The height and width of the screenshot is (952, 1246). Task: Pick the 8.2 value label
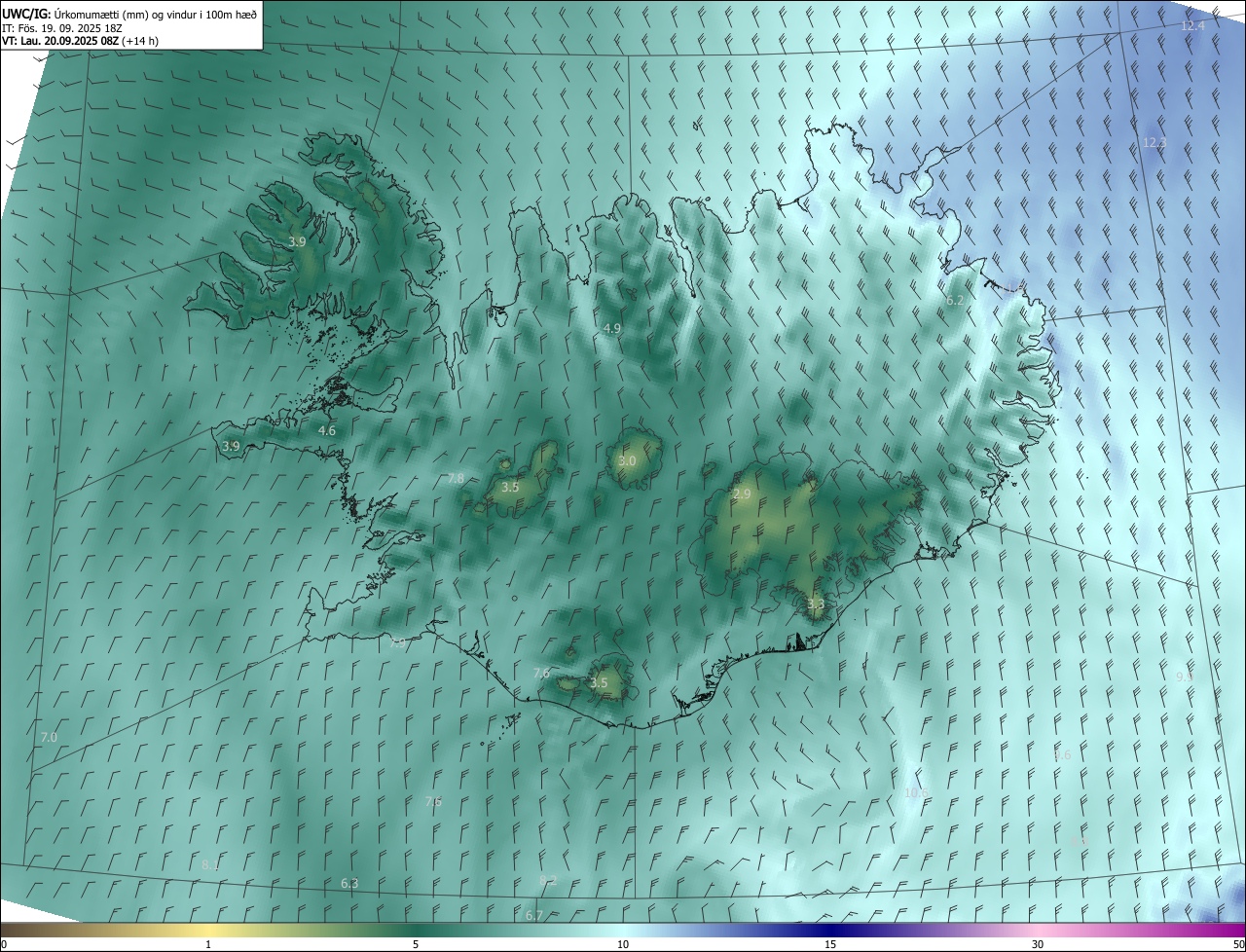(x=548, y=880)
